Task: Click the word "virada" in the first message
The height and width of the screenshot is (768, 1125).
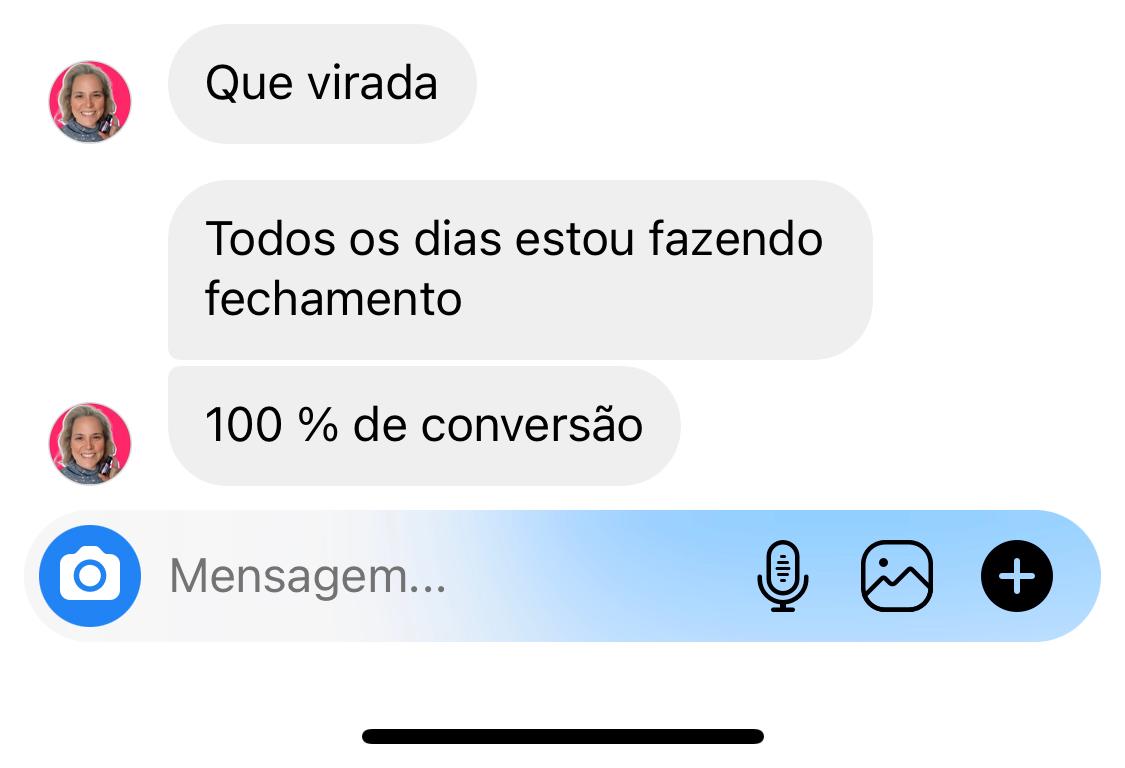Action: pyautogui.click(x=372, y=83)
